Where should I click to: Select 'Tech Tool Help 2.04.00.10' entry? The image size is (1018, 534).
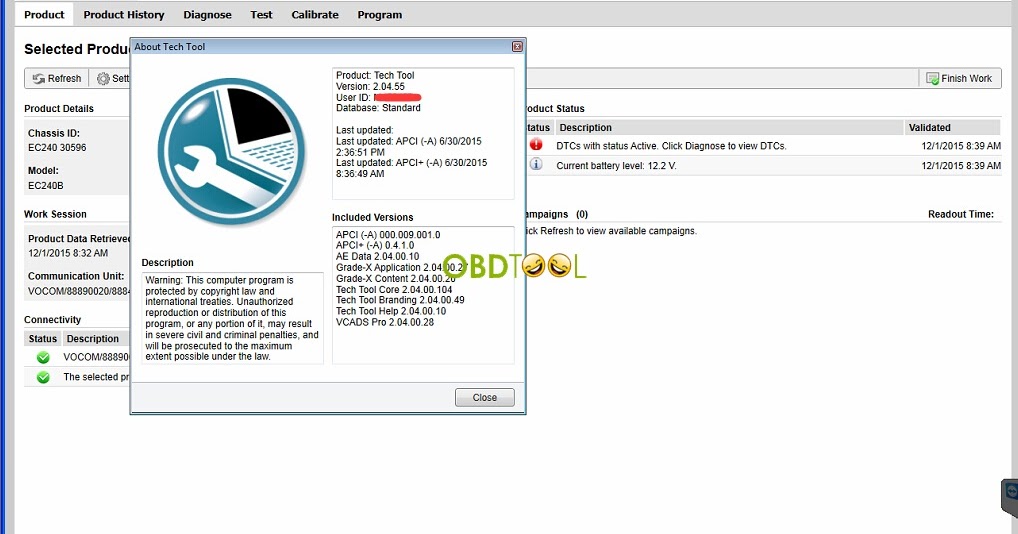pyautogui.click(x=391, y=311)
